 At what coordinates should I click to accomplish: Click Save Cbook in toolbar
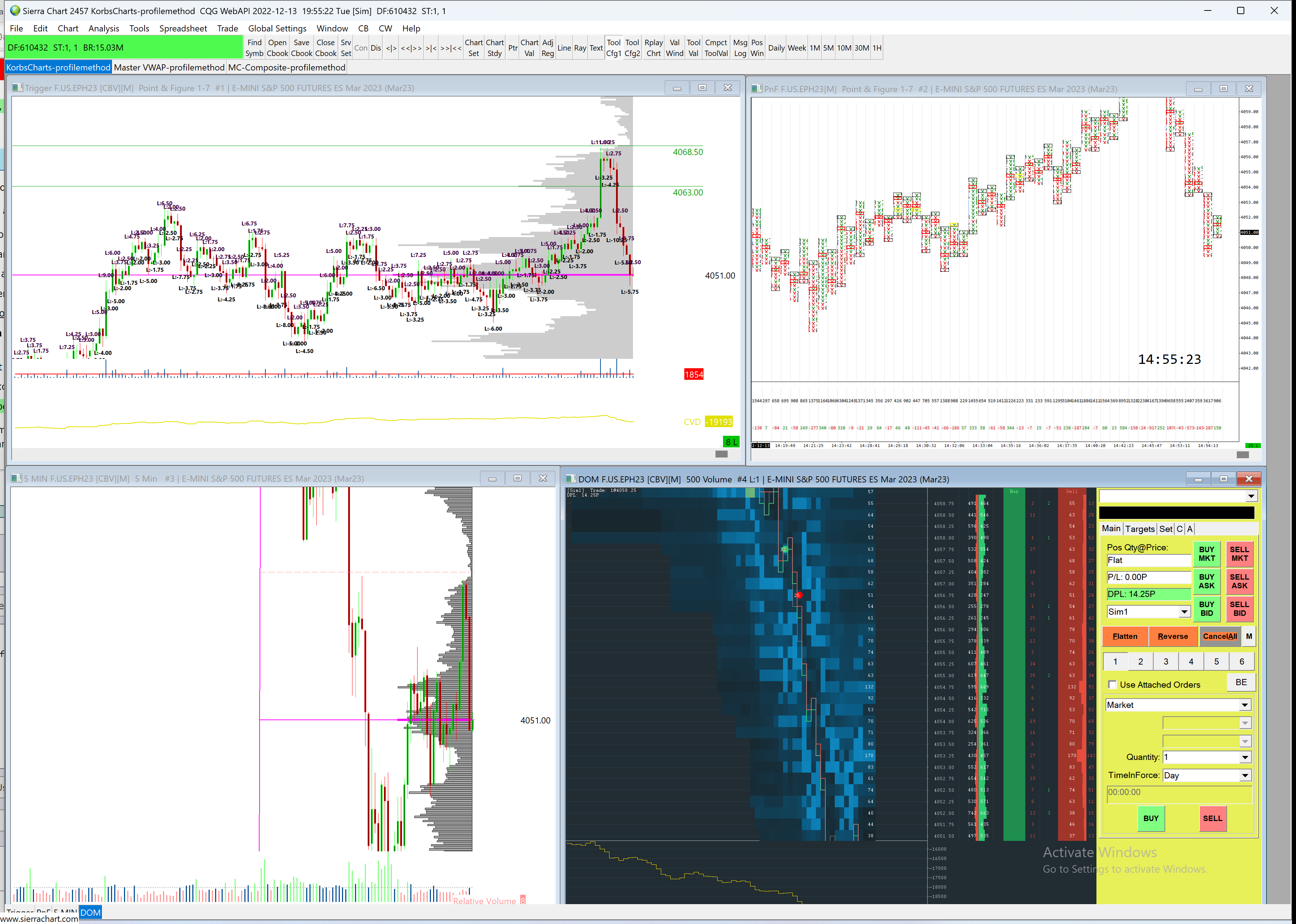click(301, 48)
